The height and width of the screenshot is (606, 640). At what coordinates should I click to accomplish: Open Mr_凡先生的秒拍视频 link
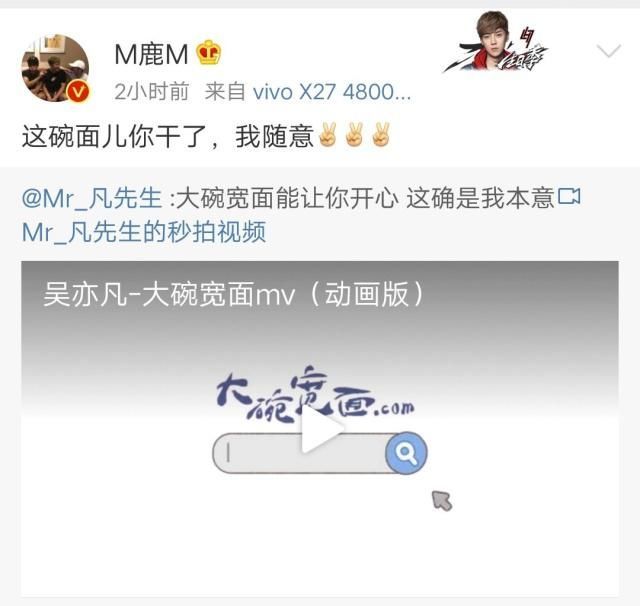pos(144,232)
